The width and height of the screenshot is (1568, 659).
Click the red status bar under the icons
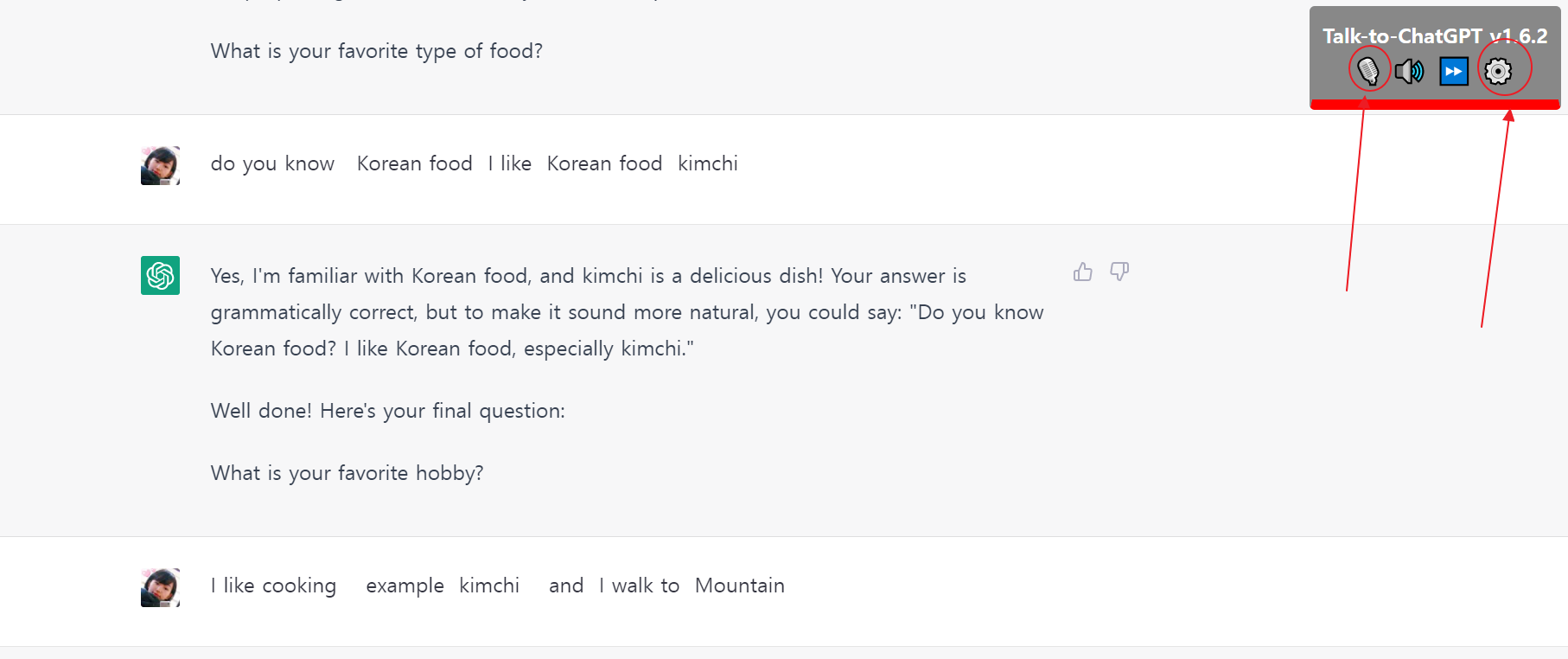pos(1435,105)
